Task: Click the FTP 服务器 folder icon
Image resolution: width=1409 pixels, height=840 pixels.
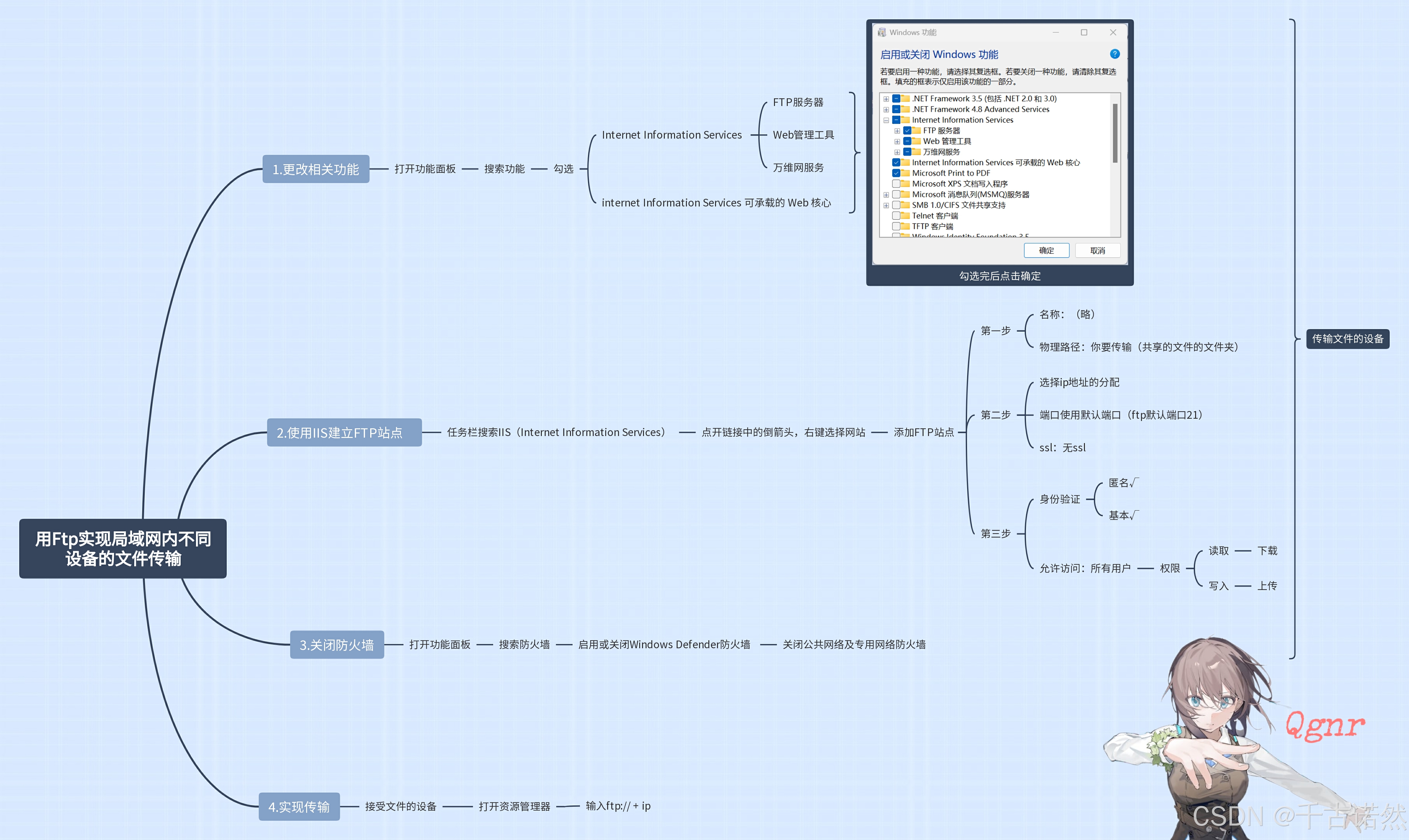Action: click(x=916, y=131)
